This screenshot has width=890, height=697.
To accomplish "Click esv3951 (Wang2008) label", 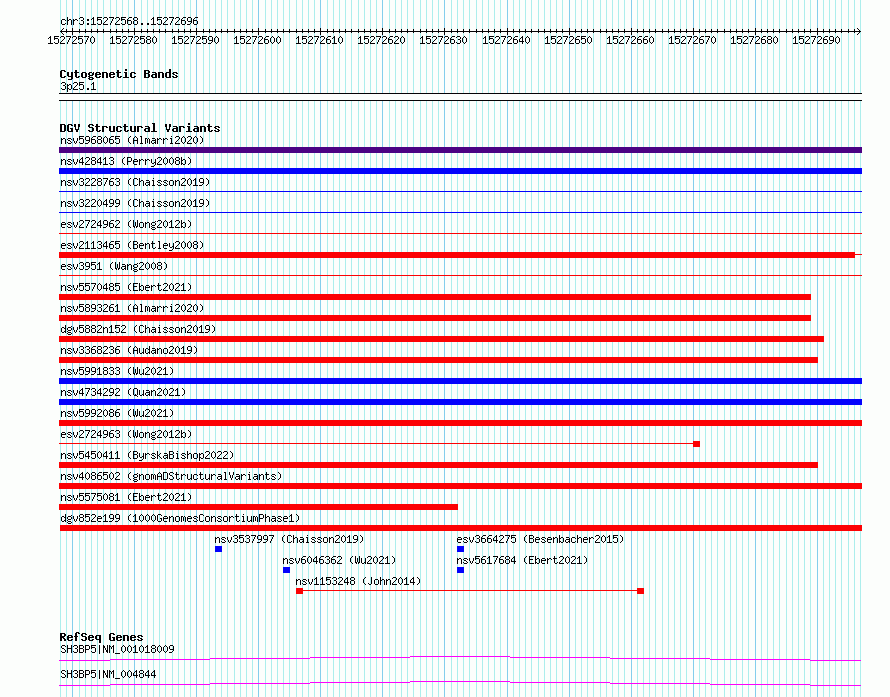I will (x=114, y=266).
